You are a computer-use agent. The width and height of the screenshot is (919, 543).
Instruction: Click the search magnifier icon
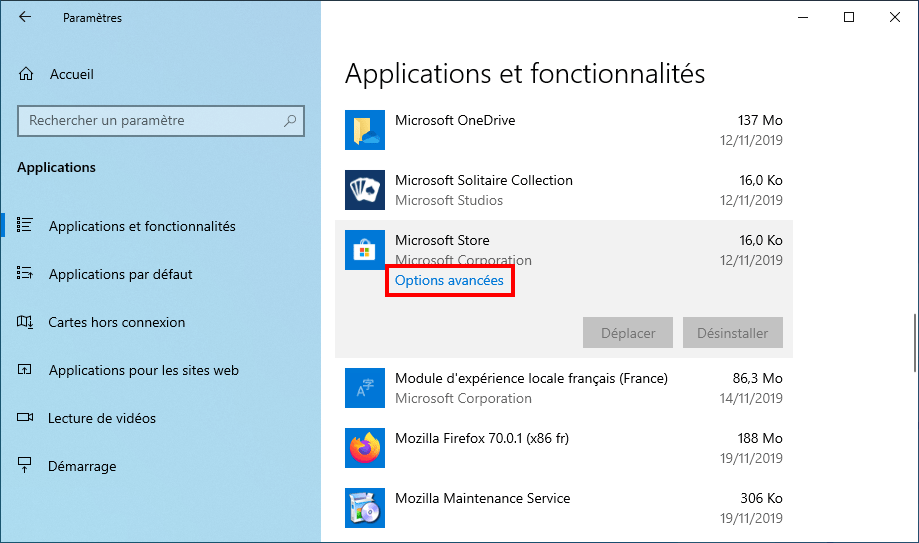coord(290,121)
